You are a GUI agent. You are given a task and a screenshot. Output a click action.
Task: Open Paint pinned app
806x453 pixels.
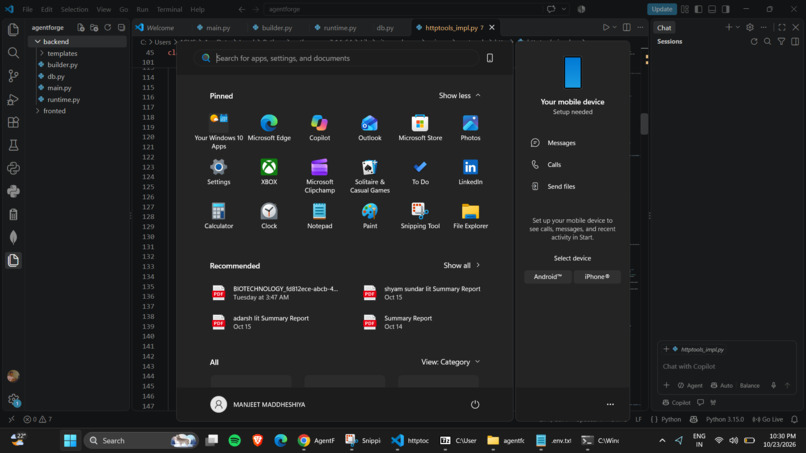coord(370,216)
